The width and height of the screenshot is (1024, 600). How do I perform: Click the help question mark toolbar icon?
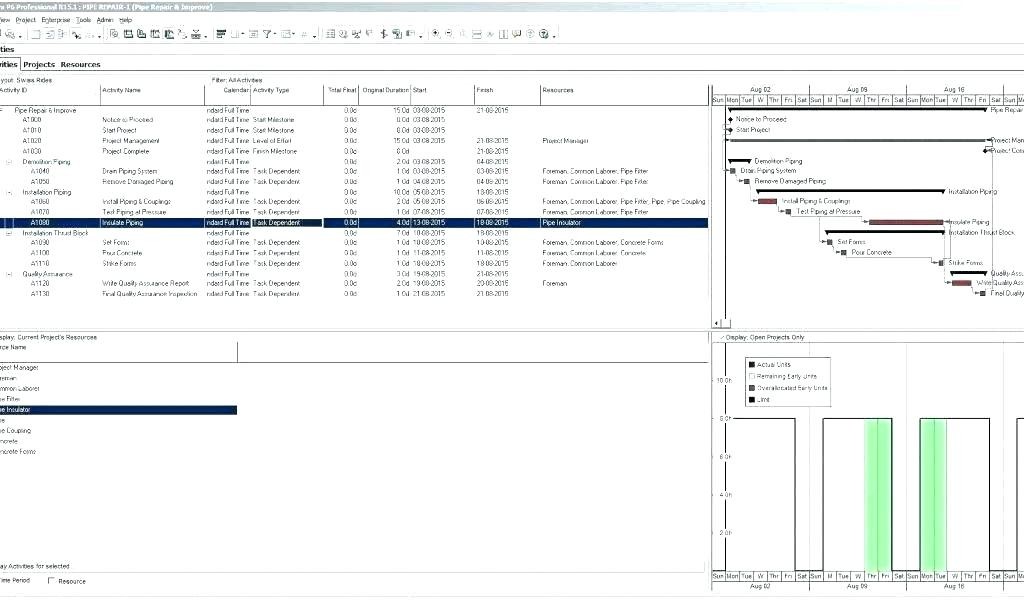click(x=545, y=34)
